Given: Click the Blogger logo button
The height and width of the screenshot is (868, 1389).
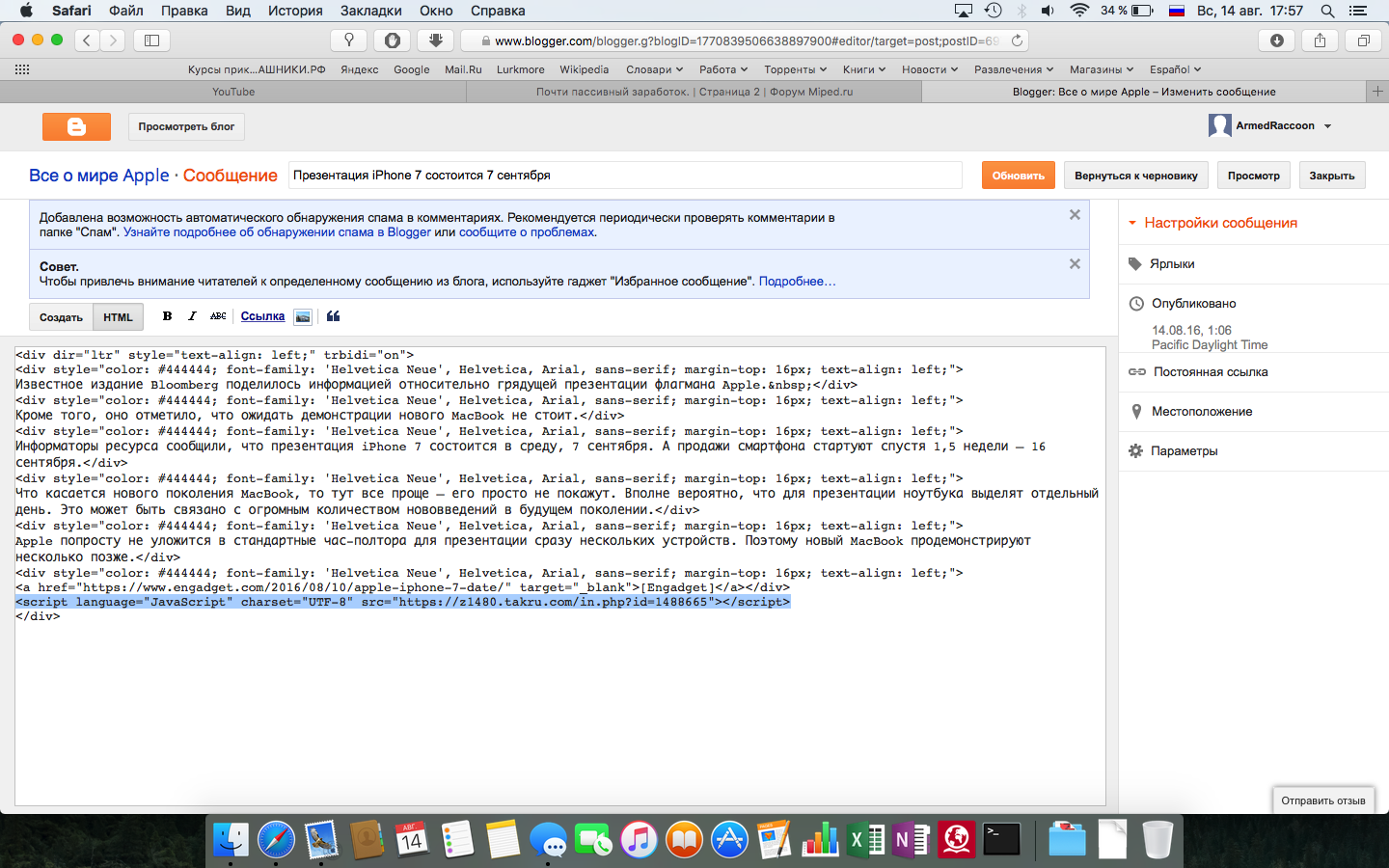Looking at the screenshot, I should click(76, 126).
